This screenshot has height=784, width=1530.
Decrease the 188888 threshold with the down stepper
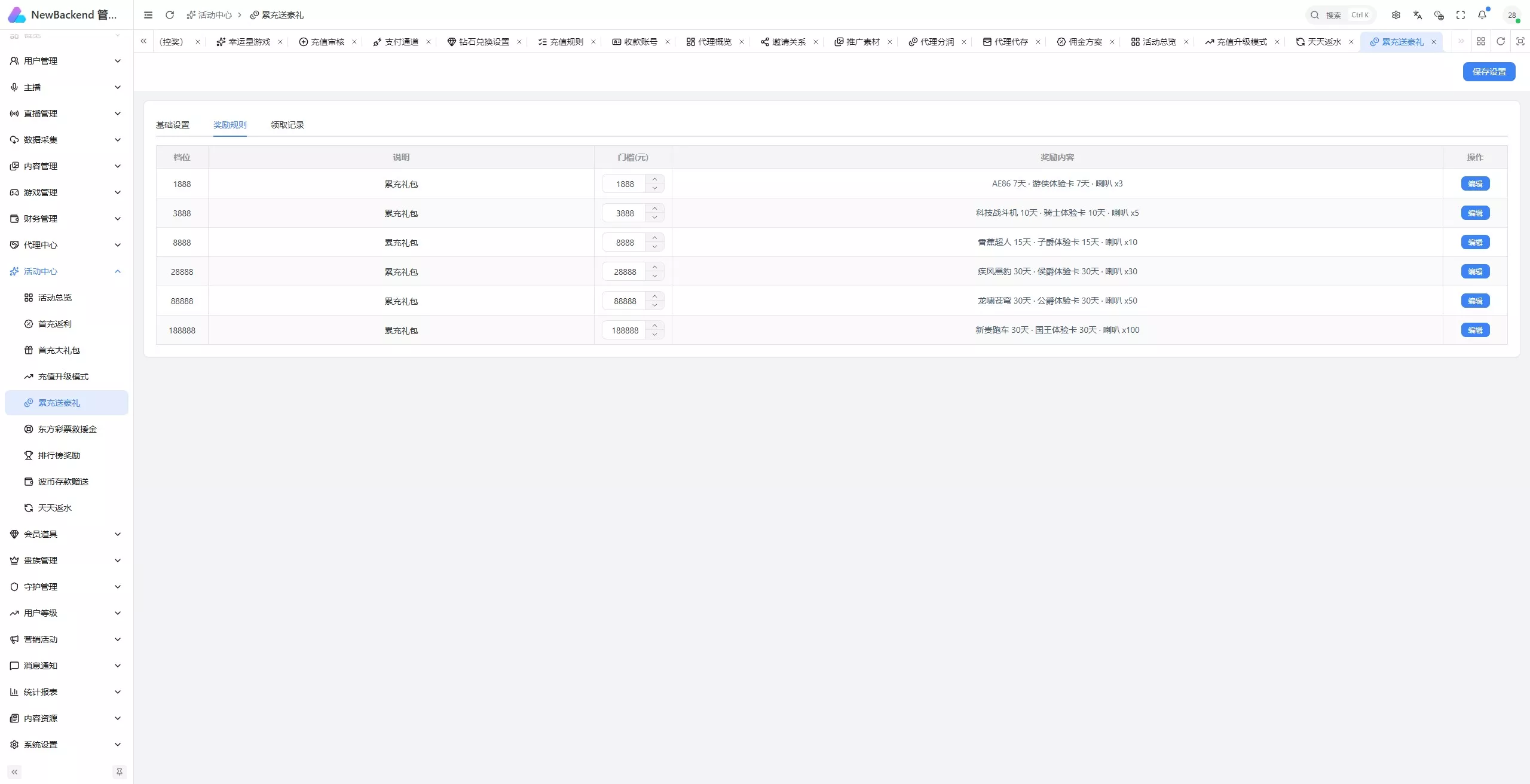655,335
